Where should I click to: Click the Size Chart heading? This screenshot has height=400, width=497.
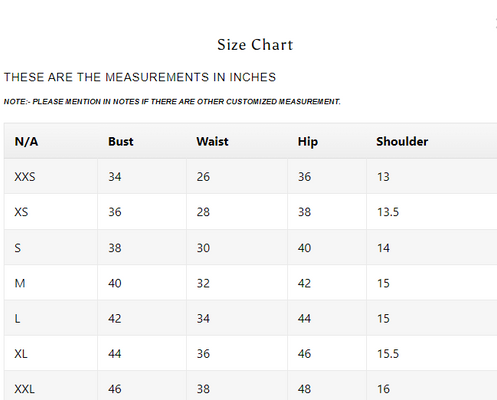[255, 45]
